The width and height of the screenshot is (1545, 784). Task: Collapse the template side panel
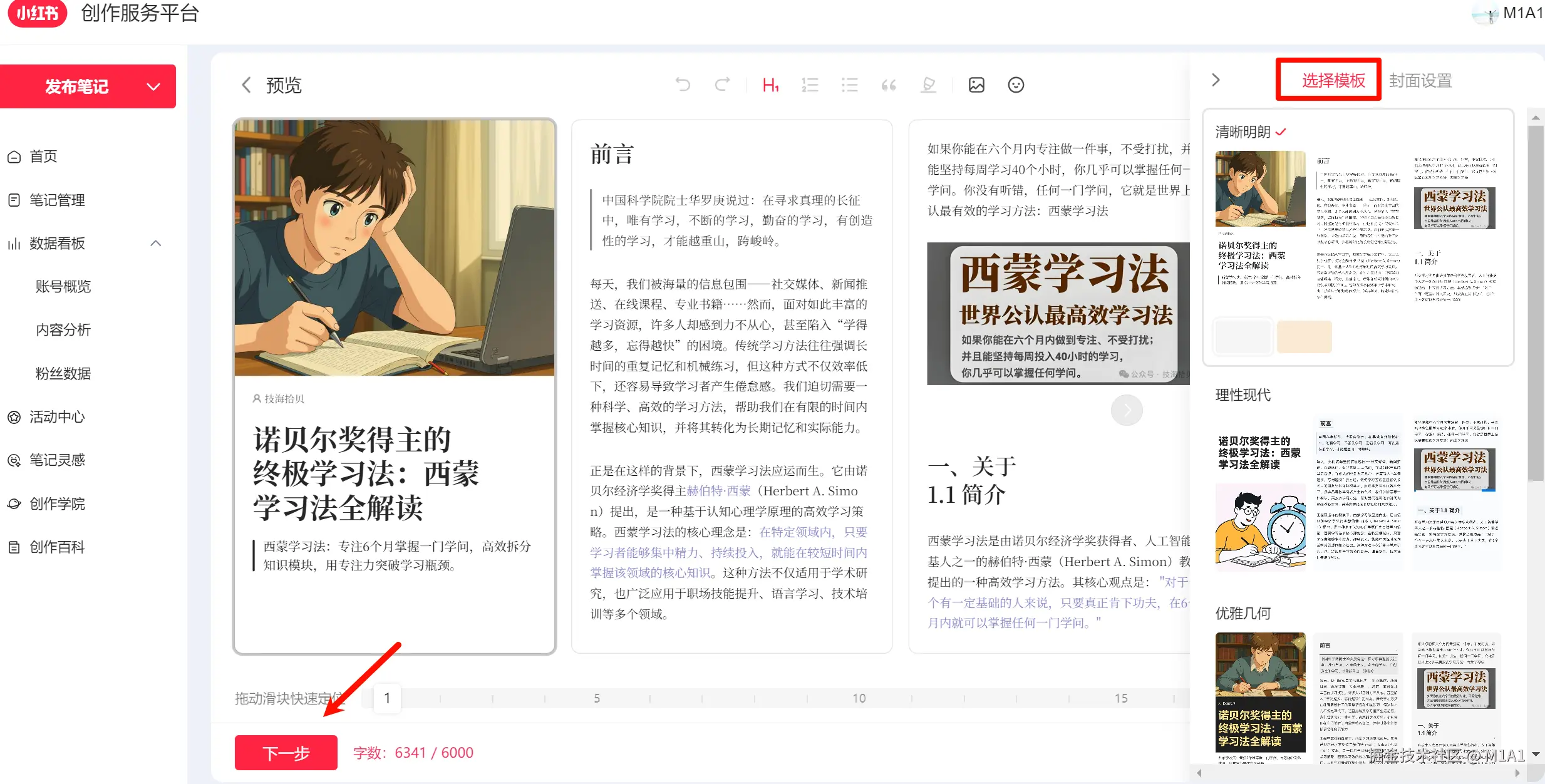click(x=1216, y=80)
